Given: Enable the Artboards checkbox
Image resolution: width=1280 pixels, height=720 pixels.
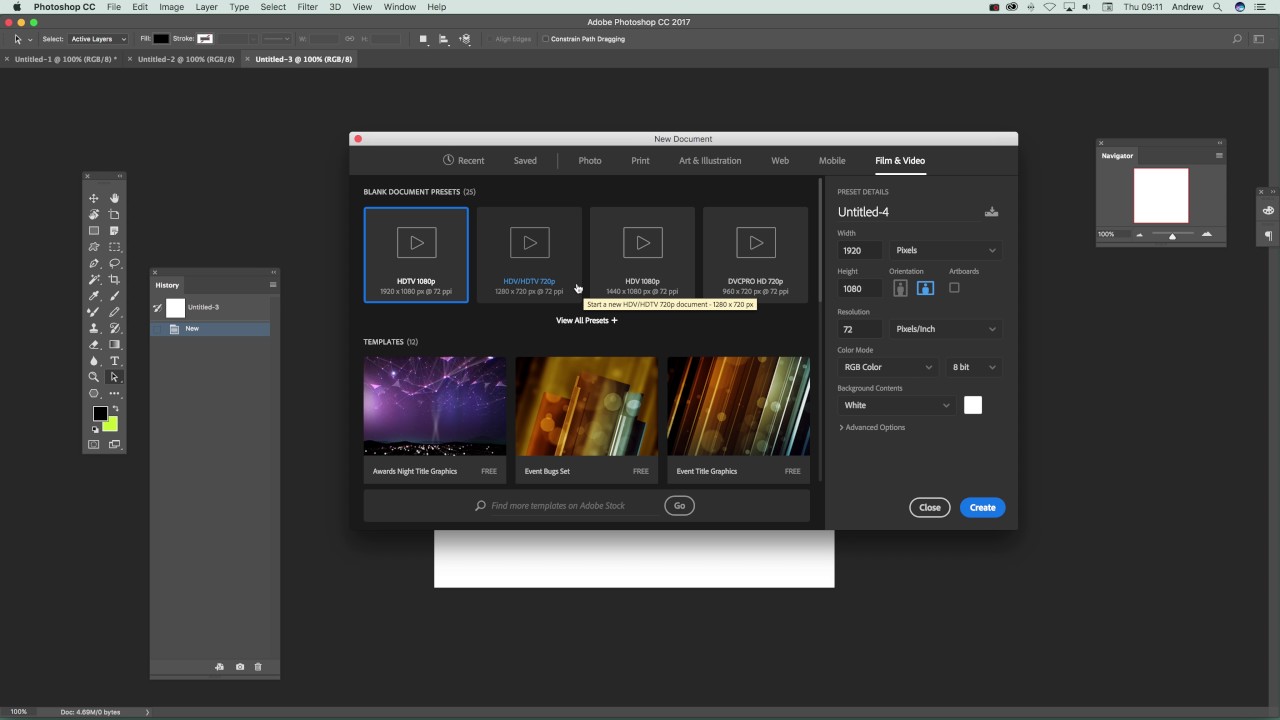Looking at the screenshot, I should 954,288.
